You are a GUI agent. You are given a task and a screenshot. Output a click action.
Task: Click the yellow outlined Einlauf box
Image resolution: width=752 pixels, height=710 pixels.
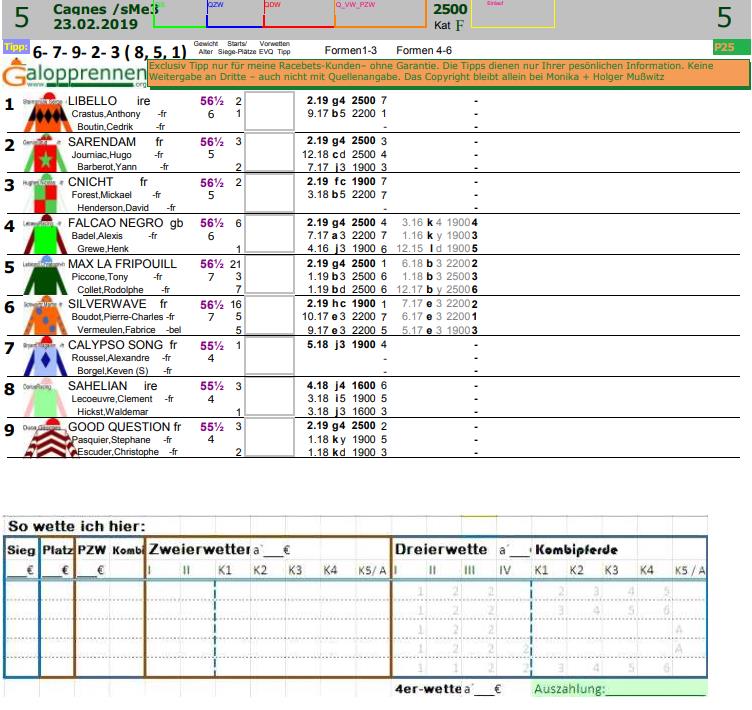pyautogui.click(x=518, y=14)
